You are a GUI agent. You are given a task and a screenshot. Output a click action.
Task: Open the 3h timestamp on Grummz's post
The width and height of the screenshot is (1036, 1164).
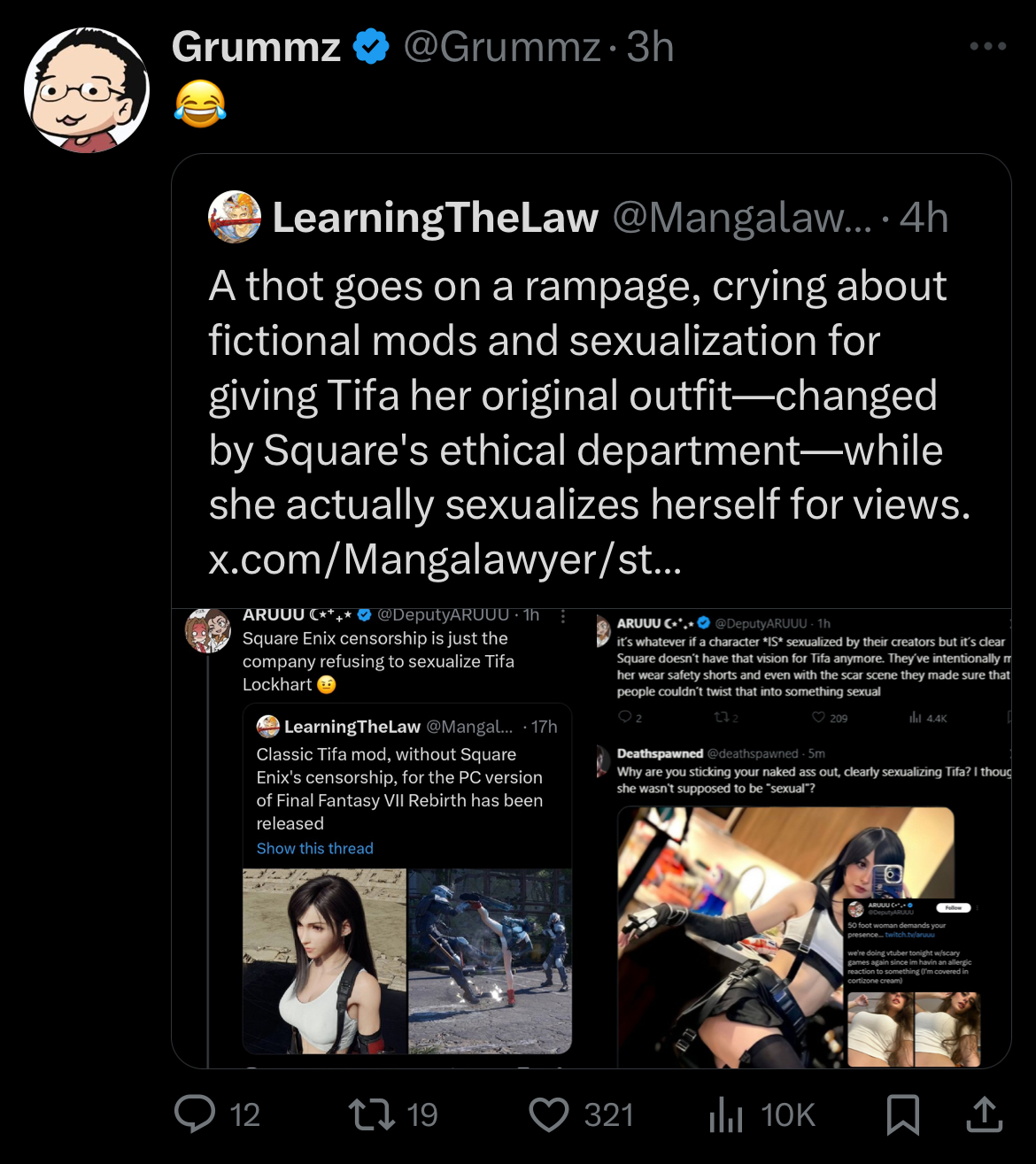coord(650,47)
